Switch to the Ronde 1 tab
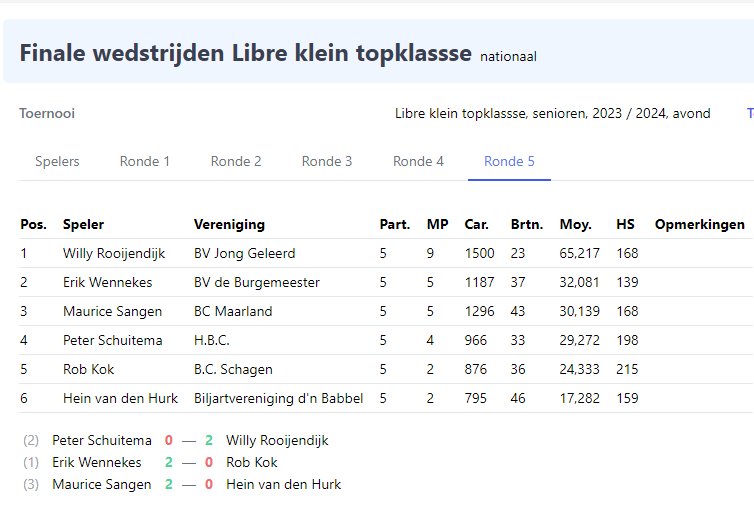The height and width of the screenshot is (506, 754). pos(145,161)
